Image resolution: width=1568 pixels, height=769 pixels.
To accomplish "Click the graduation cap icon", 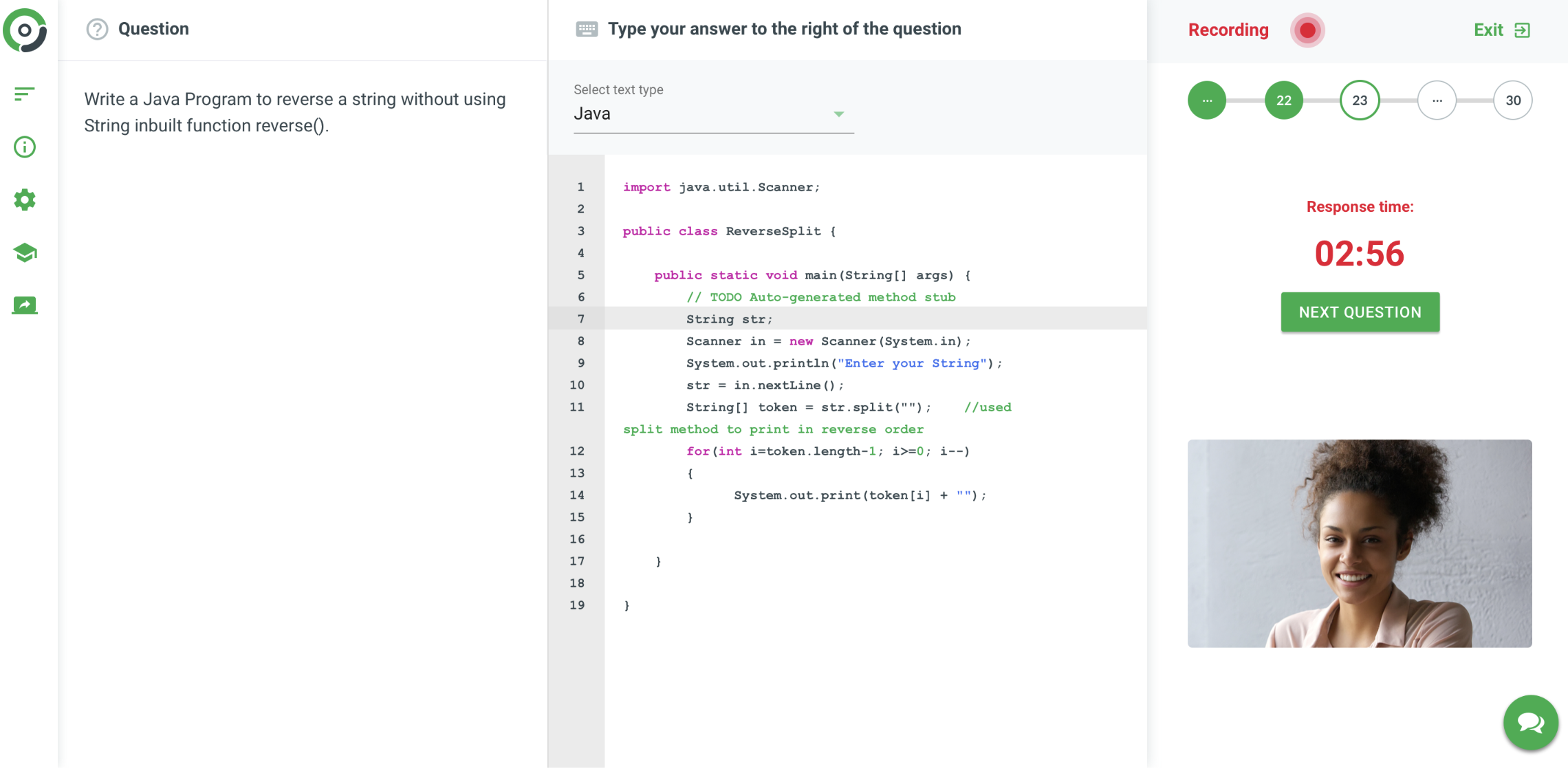I will pyautogui.click(x=25, y=252).
